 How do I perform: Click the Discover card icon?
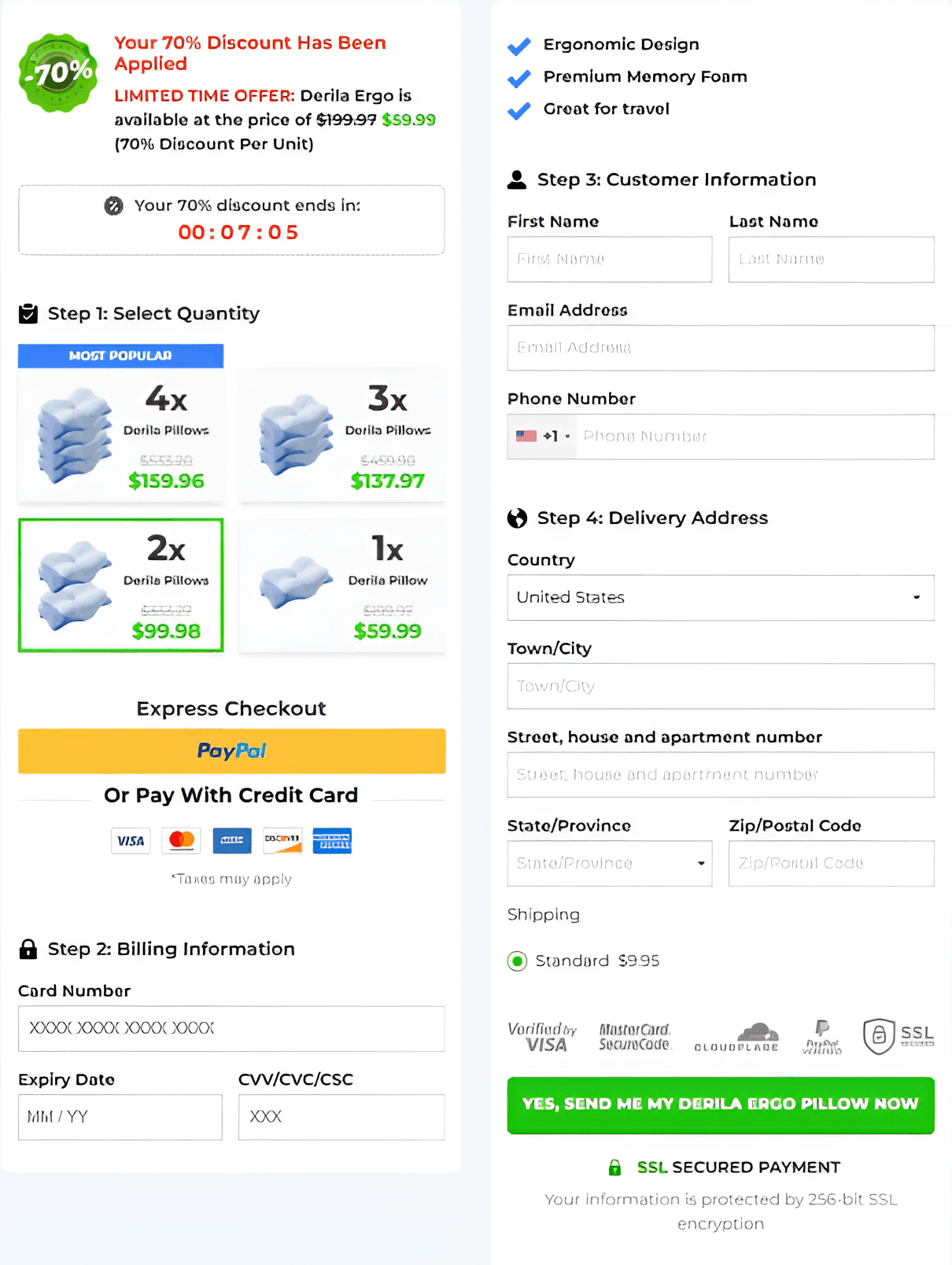[x=282, y=841]
